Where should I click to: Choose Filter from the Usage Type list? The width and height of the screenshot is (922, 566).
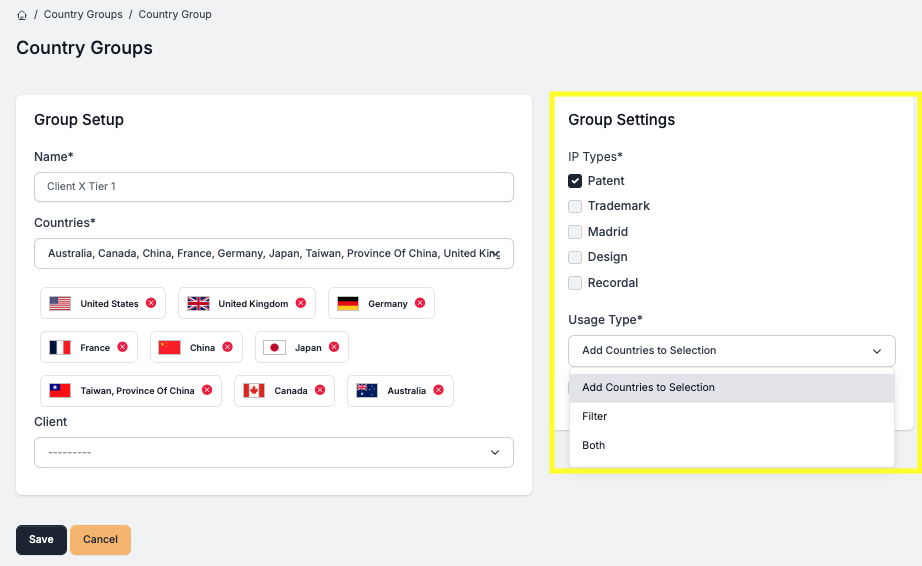595,416
